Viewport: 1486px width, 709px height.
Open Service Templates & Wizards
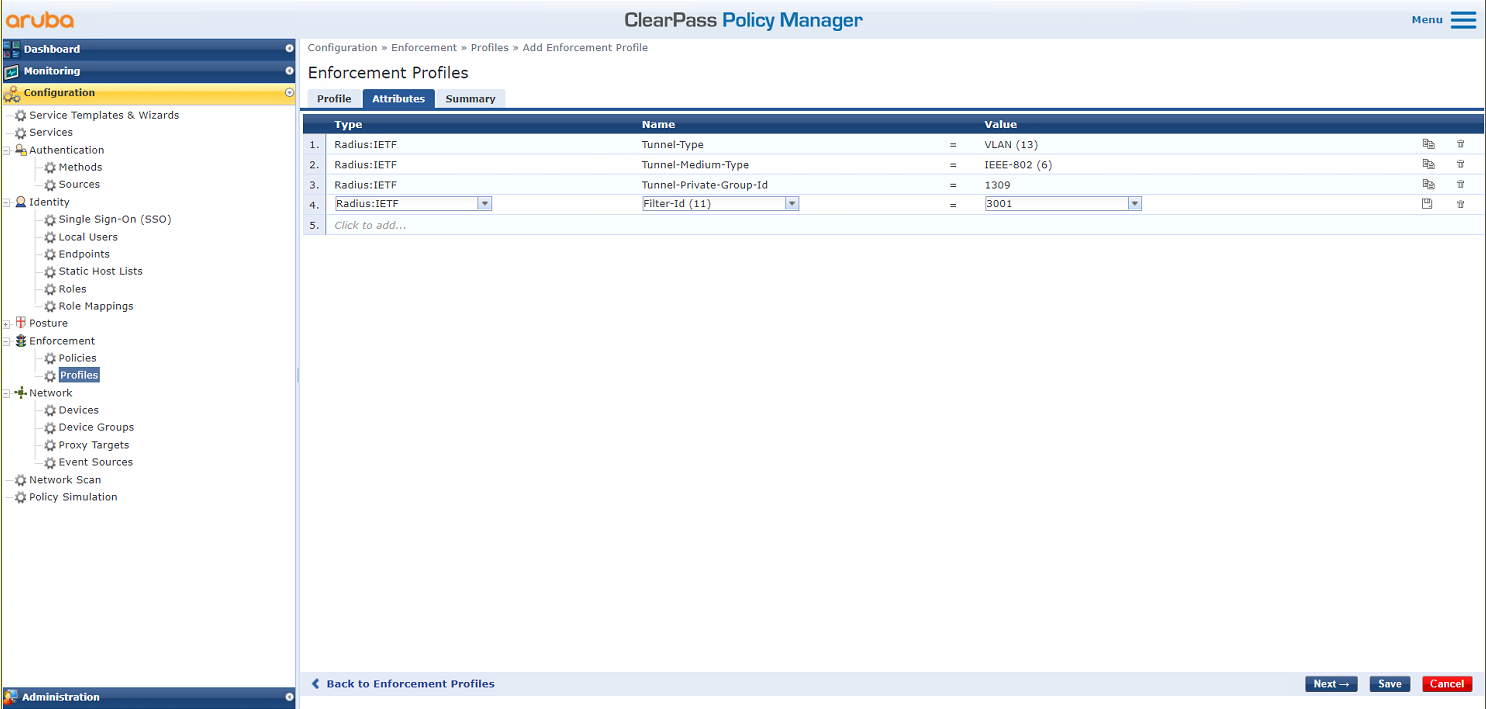[x=104, y=115]
